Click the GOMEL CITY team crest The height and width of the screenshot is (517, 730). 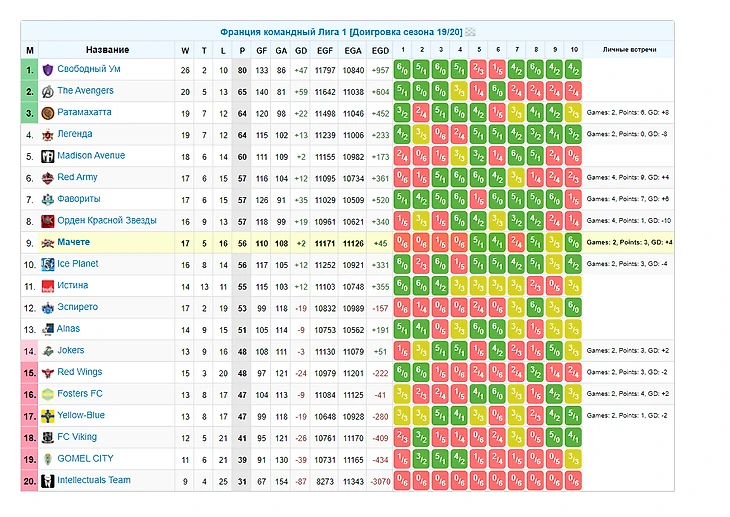coord(47,459)
